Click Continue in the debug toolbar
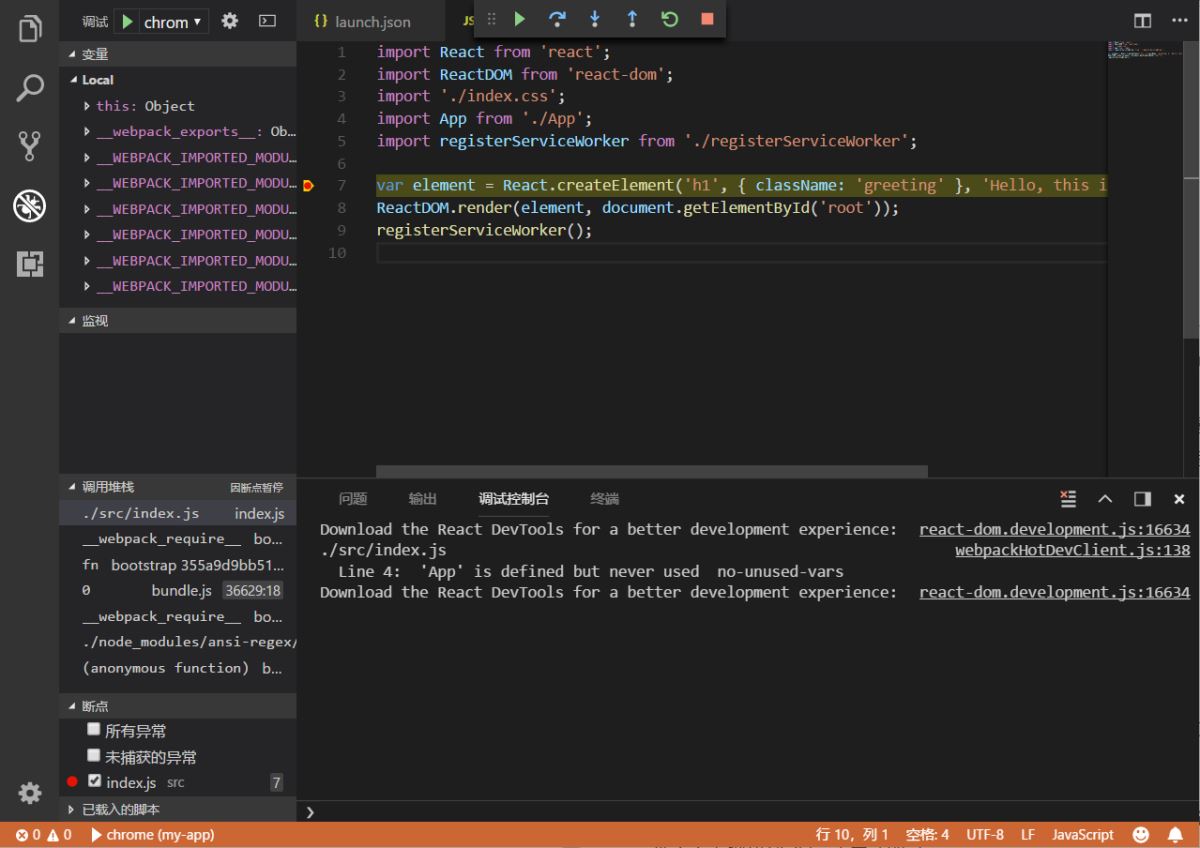The height and width of the screenshot is (848, 1200). pyautogui.click(x=519, y=19)
